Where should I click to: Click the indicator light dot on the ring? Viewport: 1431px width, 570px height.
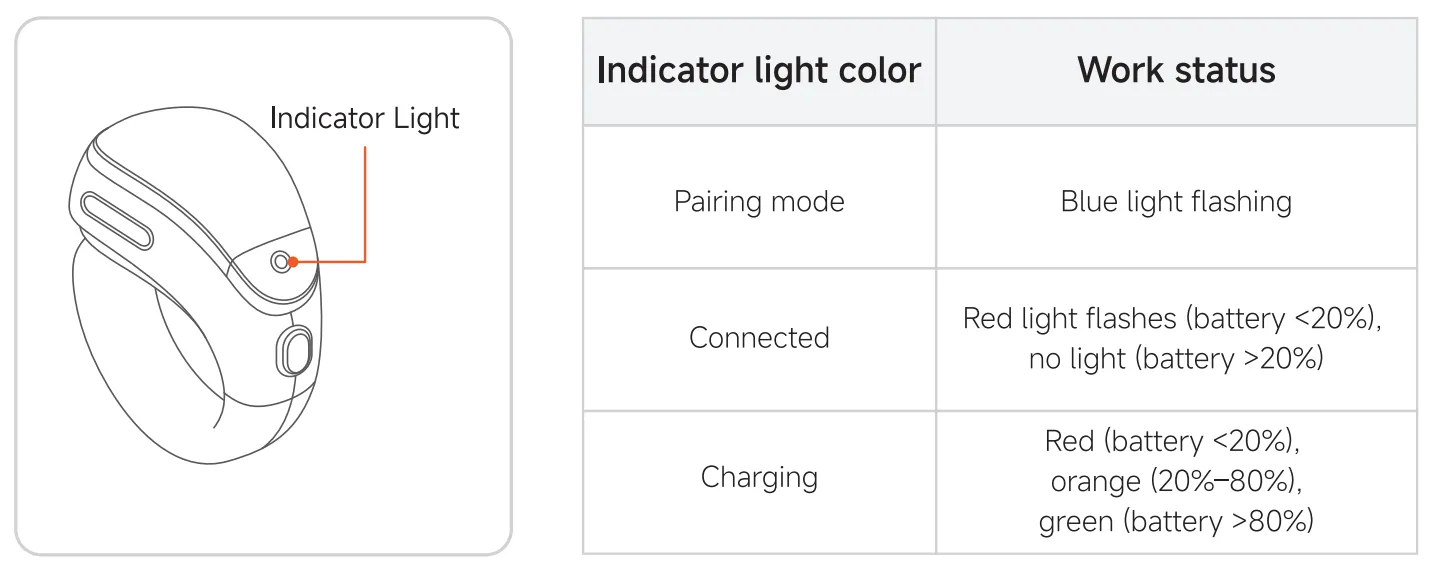(281, 261)
